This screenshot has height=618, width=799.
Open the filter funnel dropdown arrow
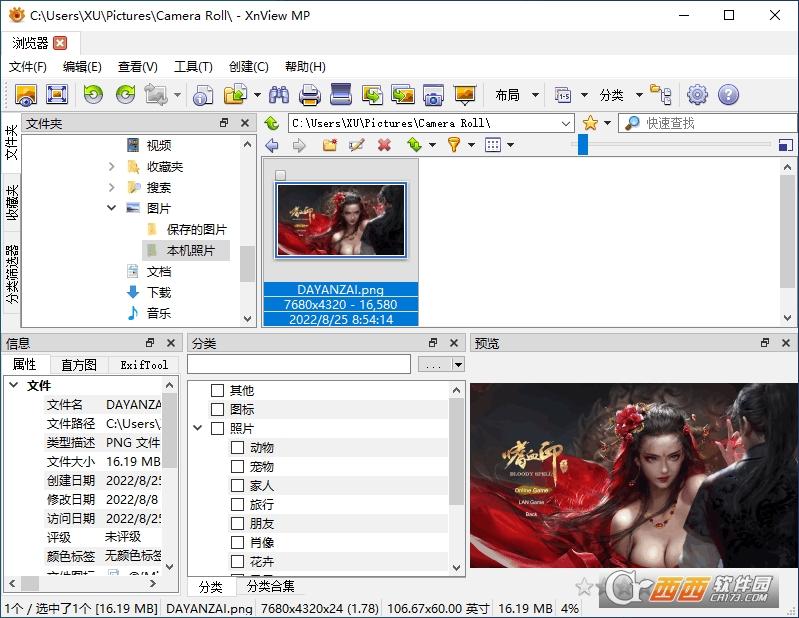coord(471,145)
